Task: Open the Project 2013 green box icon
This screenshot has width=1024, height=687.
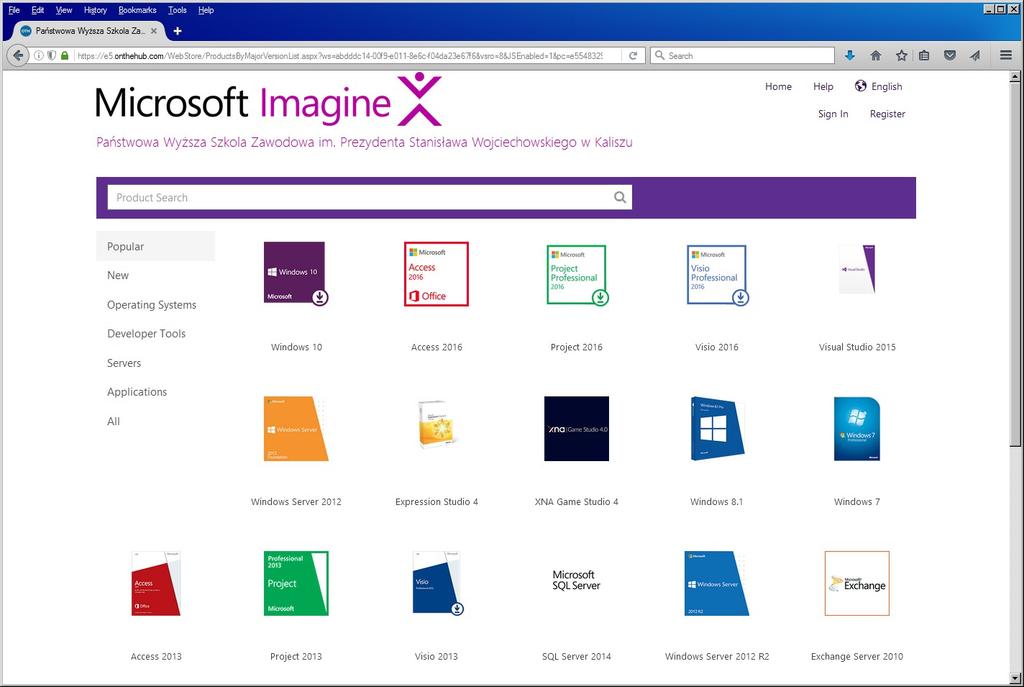Action: [x=296, y=583]
